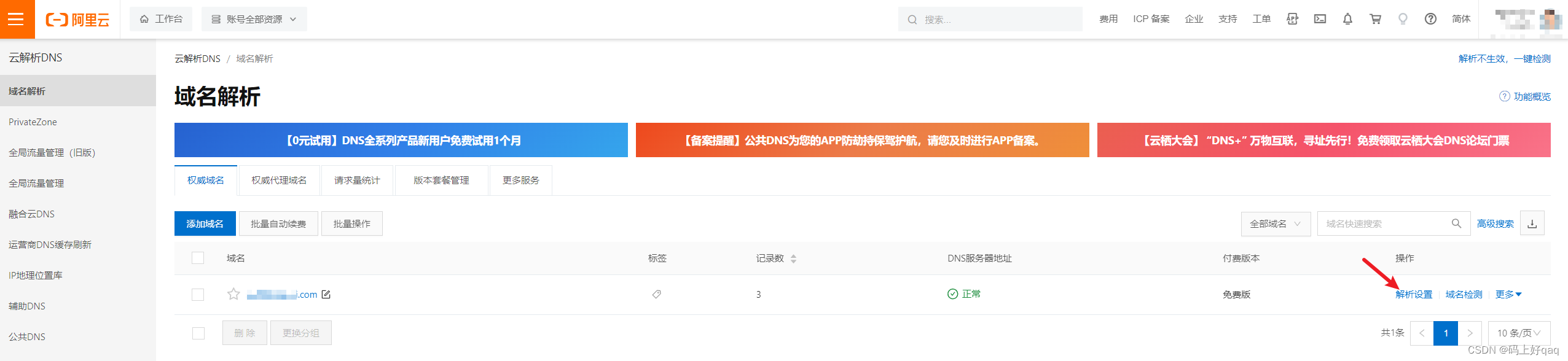Open 运营商DNS缓存刷新 in sidebar
Viewport: 1568px width, 361px height.
[x=78, y=244]
